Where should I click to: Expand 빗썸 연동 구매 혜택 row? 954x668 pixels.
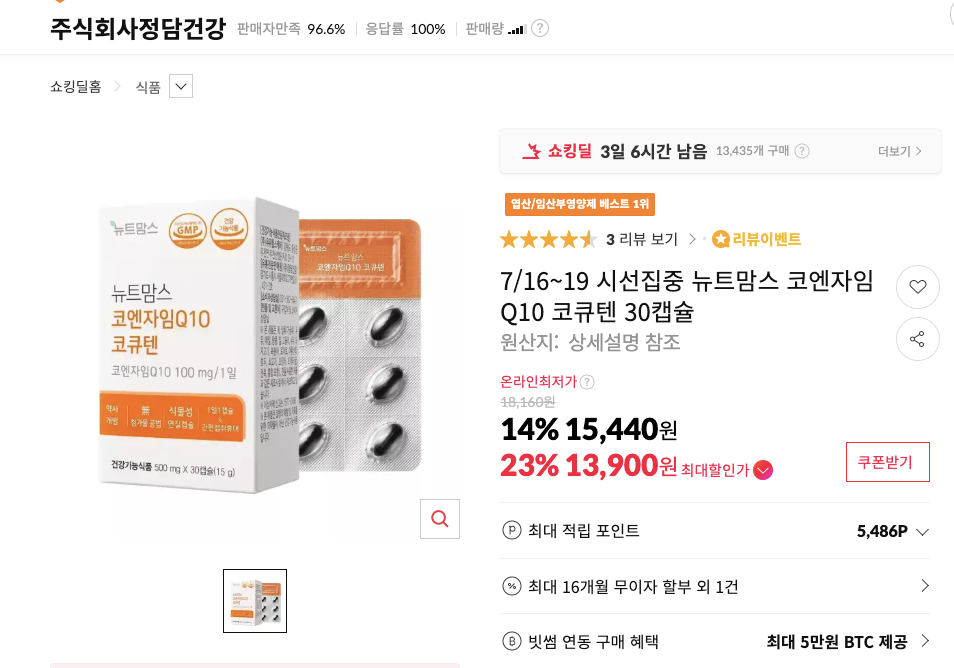[x=715, y=641]
